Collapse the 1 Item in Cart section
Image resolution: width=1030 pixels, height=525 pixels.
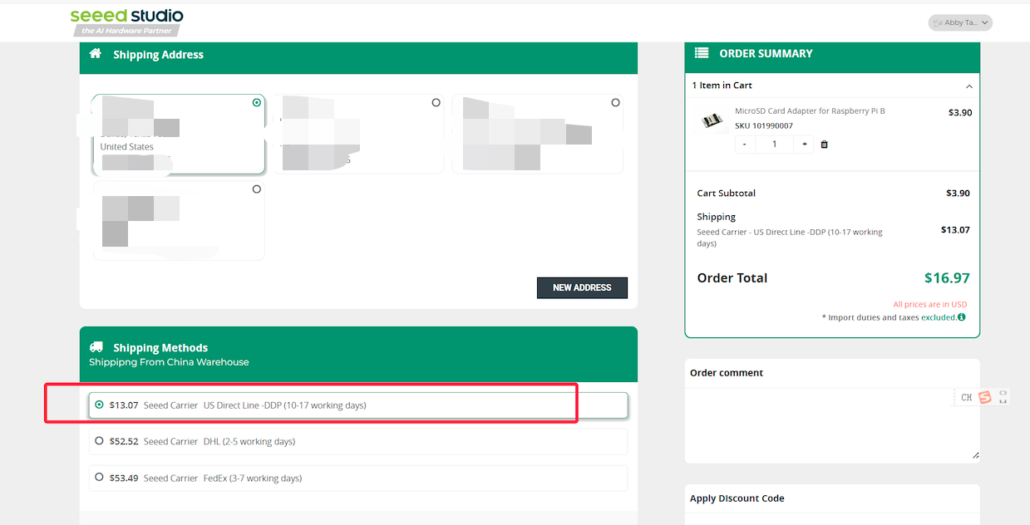click(968, 86)
